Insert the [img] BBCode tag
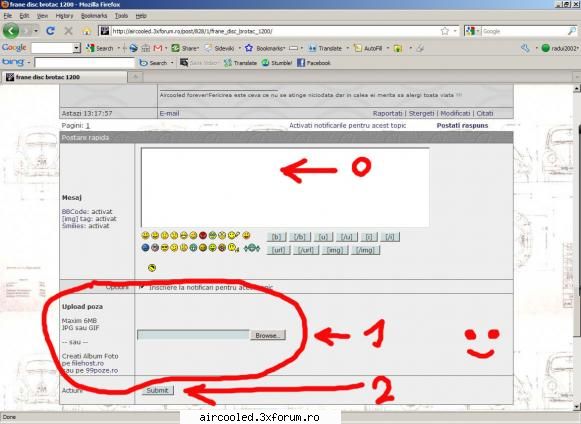The width and height of the screenshot is (581, 424). click(x=335, y=250)
